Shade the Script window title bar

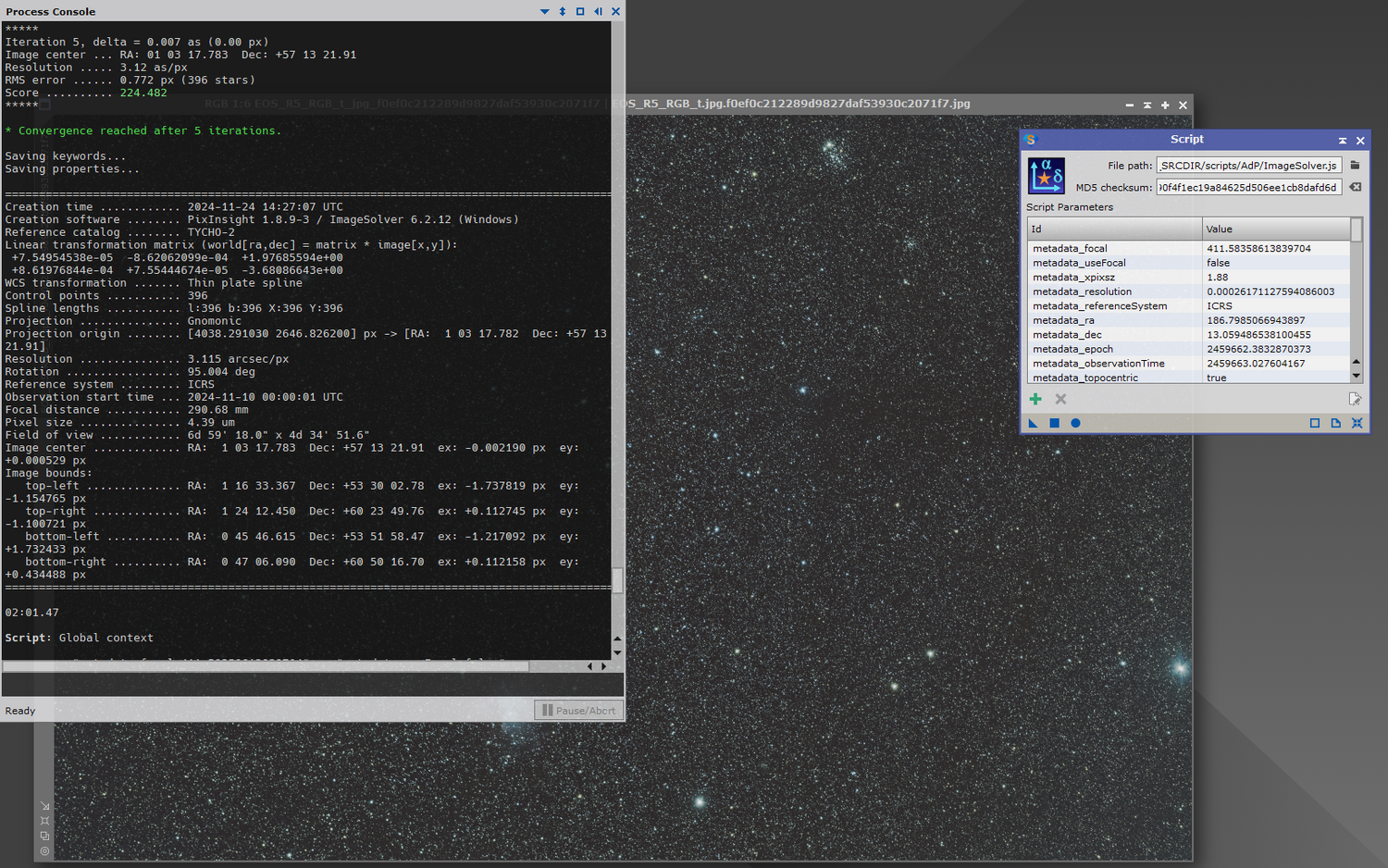tap(1342, 141)
